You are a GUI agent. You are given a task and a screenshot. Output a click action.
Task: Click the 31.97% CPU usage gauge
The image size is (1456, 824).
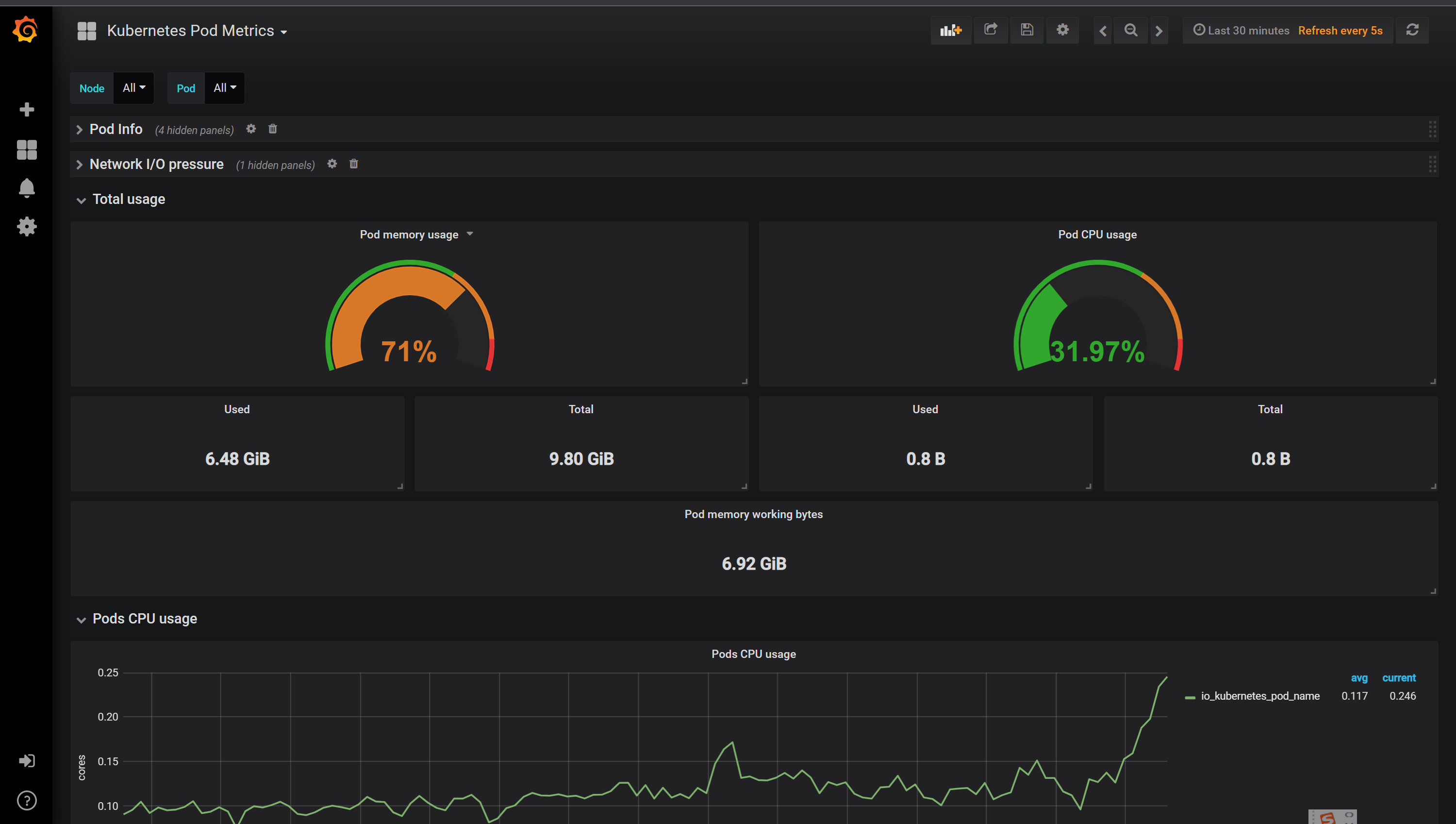pos(1097,315)
